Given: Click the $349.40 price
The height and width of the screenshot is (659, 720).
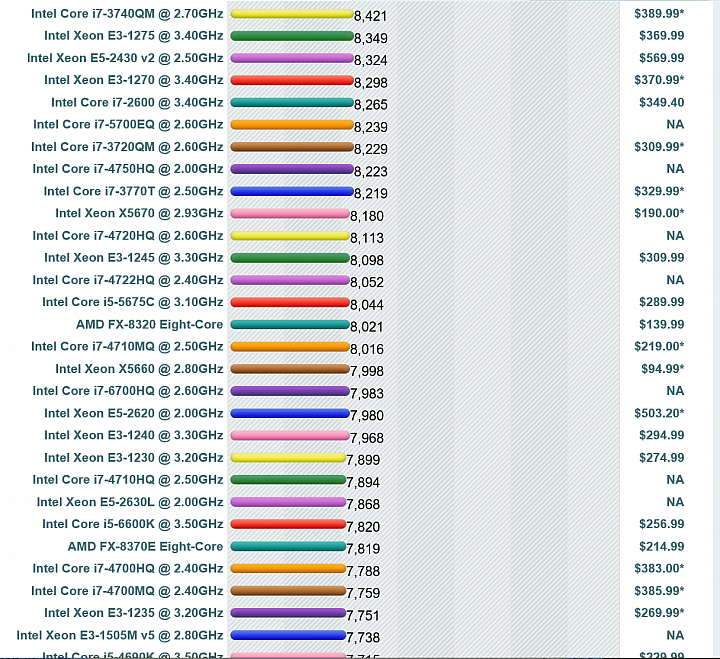Looking at the screenshot, I should pyautogui.click(x=662, y=102).
